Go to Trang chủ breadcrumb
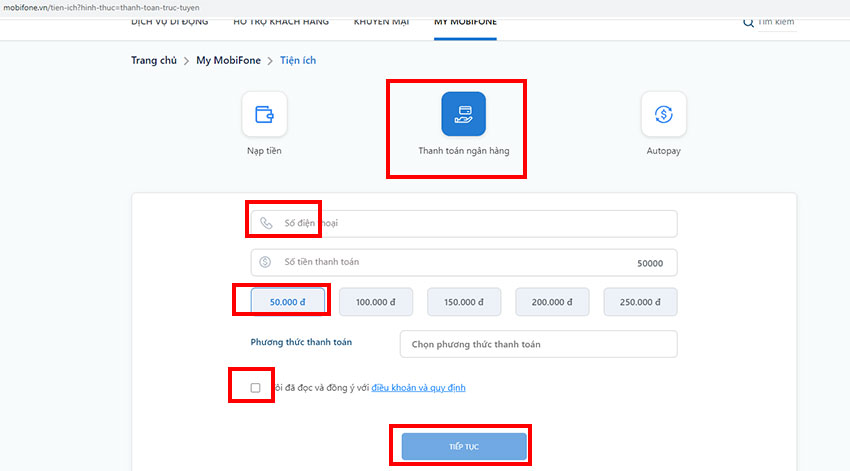Screen dimensions: 850x471 pyautogui.click(x=154, y=60)
